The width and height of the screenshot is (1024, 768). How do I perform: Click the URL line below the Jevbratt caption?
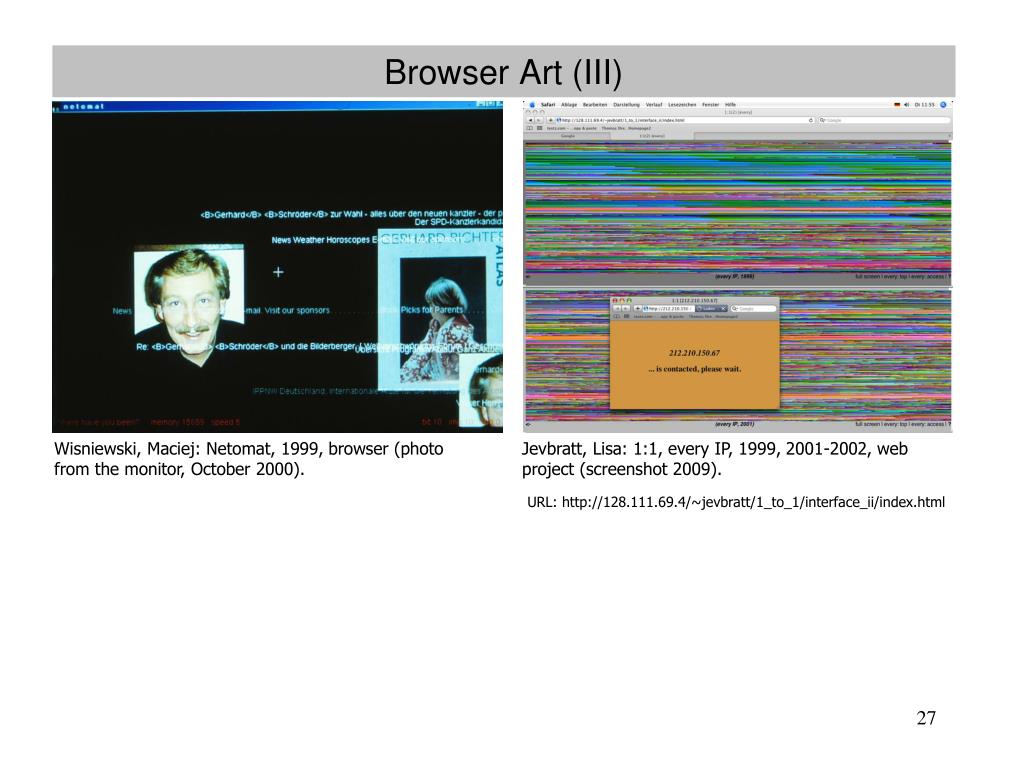736,502
